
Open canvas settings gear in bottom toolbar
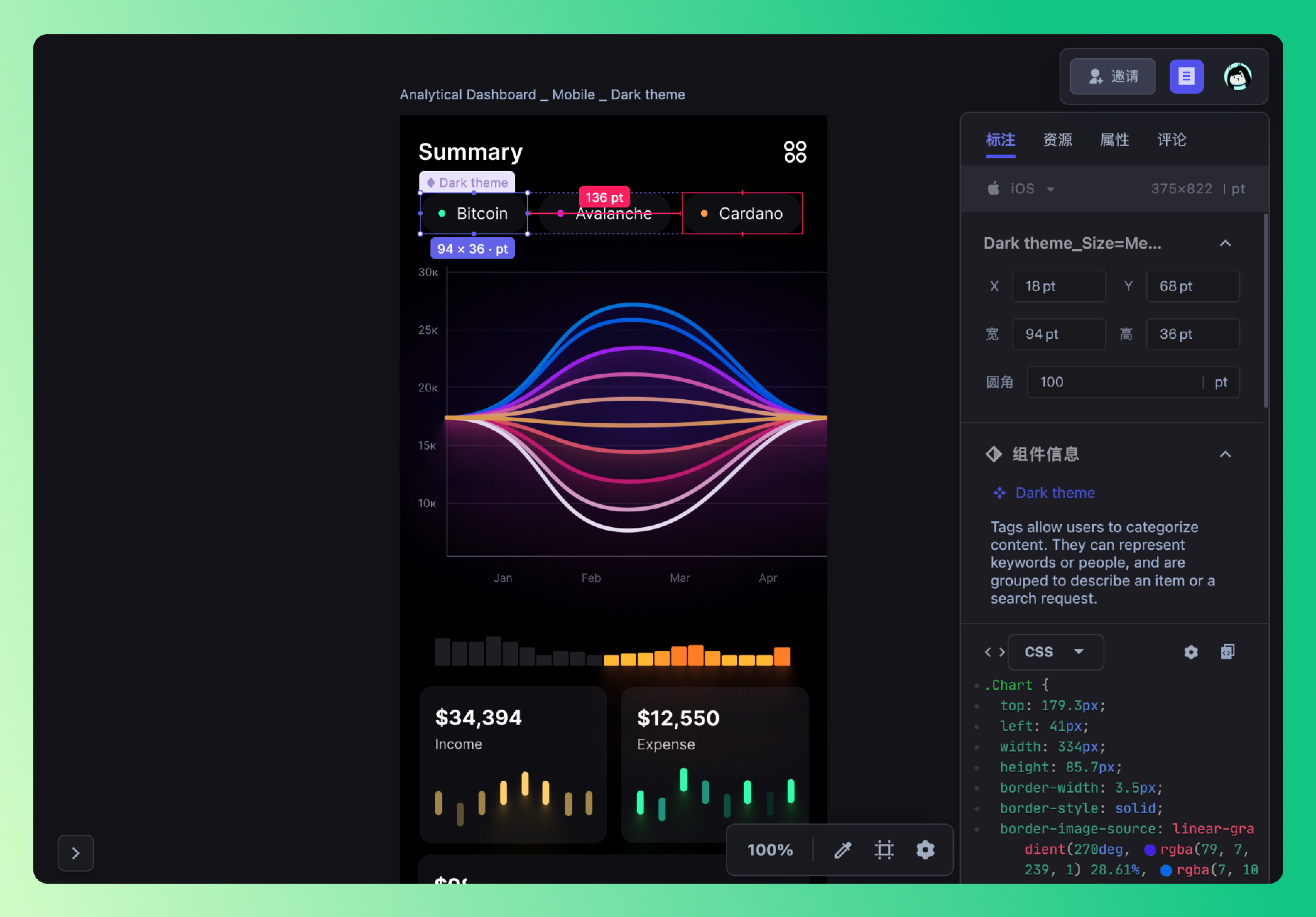coord(925,850)
